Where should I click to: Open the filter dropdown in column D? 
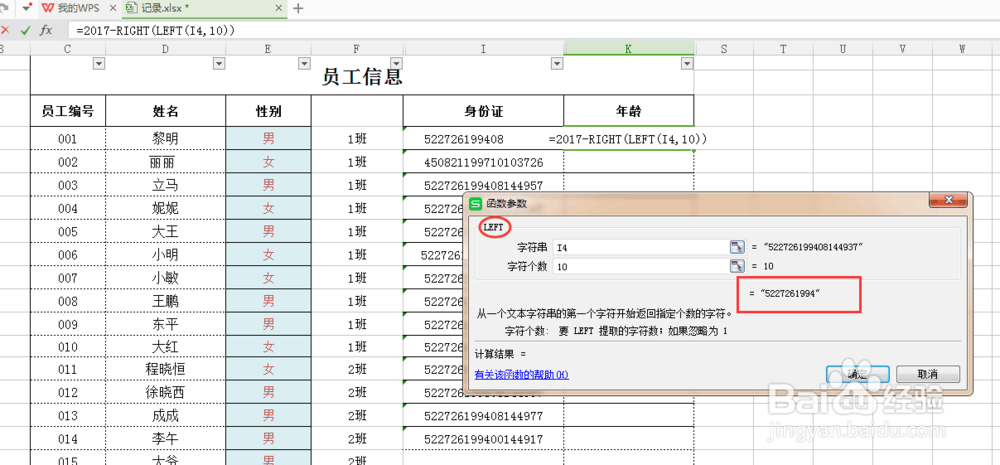[x=219, y=63]
